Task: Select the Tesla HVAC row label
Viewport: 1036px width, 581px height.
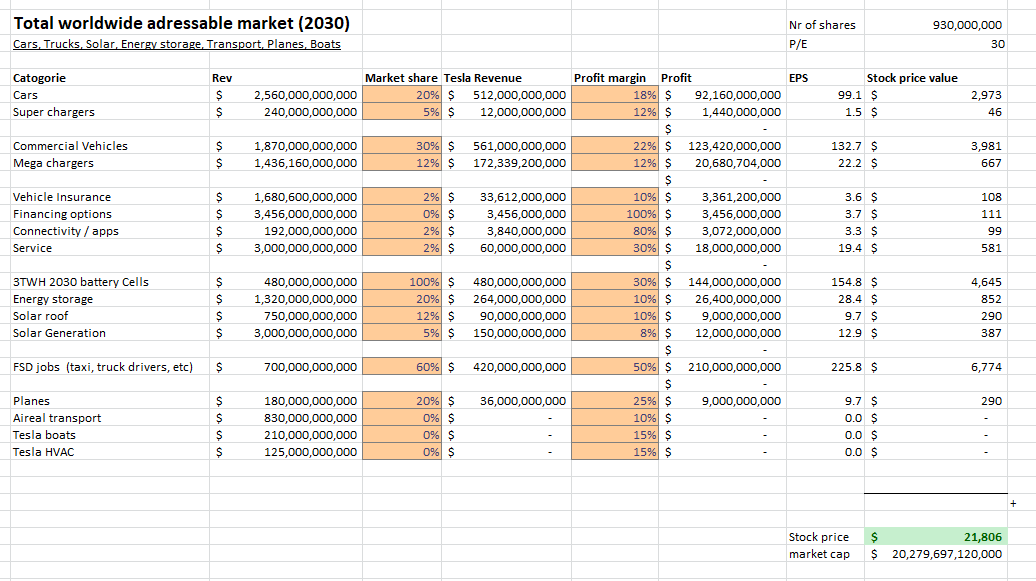Action: [x=44, y=452]
